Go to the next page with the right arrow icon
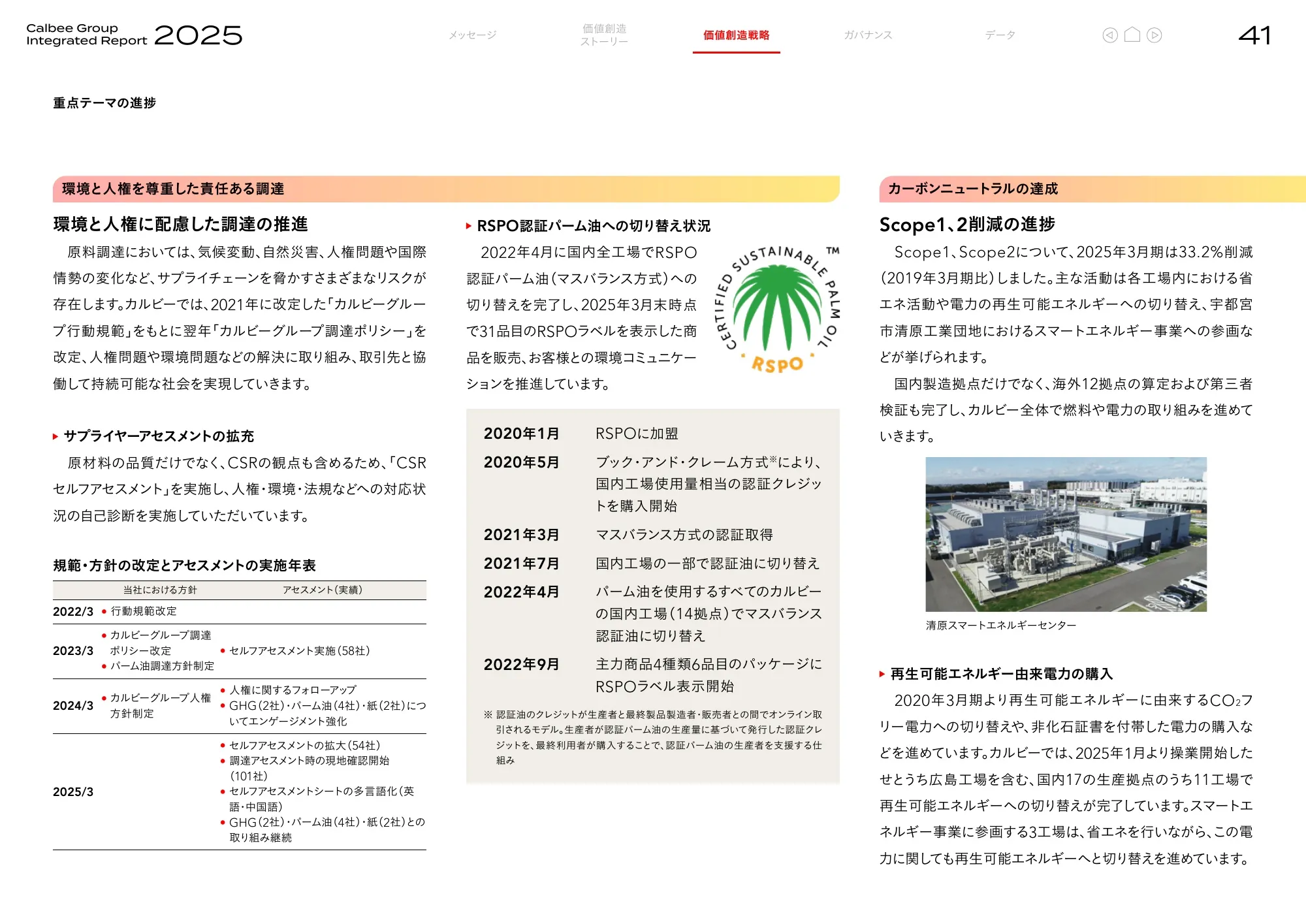This screenshot has width=1306, height=924. pyautogui.click(x=1155, y=35)
